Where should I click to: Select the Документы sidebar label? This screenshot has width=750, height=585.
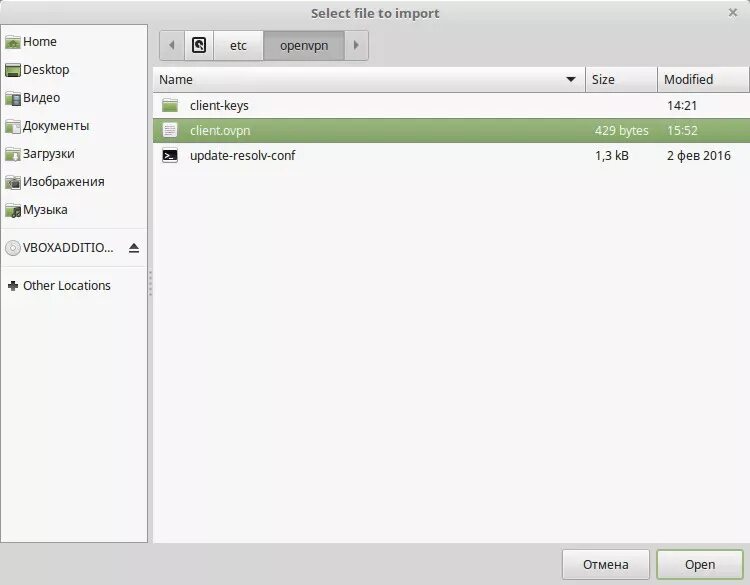(56, 126)
